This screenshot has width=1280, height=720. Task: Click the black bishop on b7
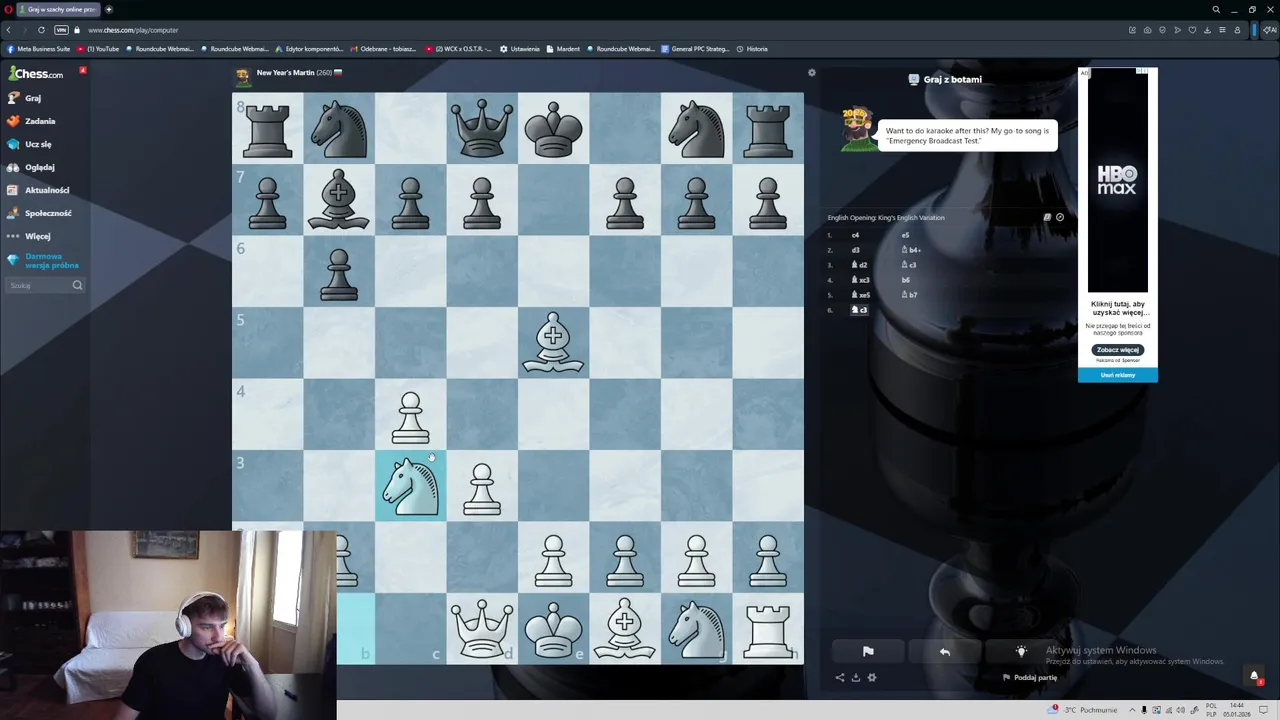point(339,200)
